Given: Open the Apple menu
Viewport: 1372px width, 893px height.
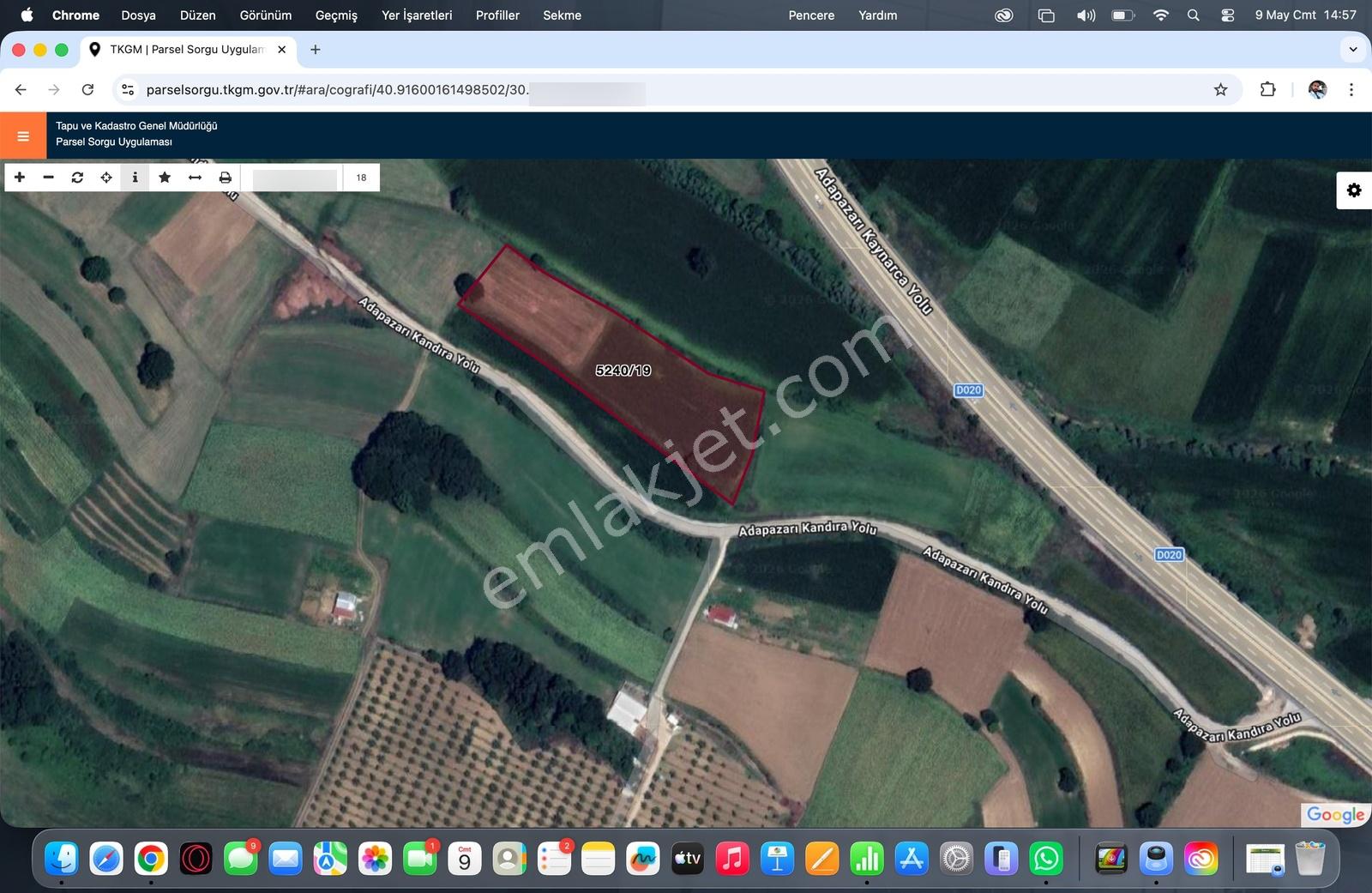Looking at the screenshot, I should click(27, 15).
